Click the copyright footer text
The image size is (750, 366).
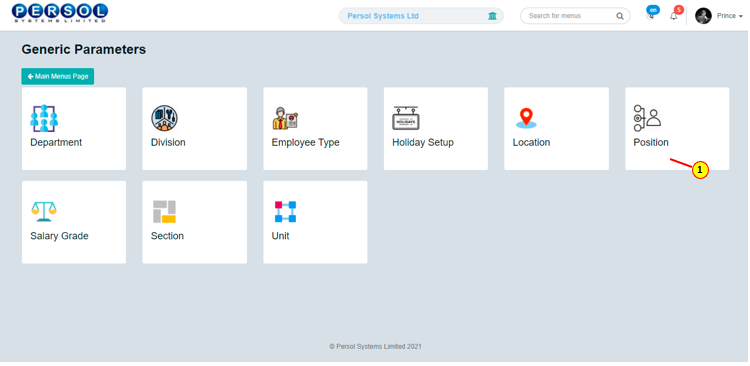point(375,346)
